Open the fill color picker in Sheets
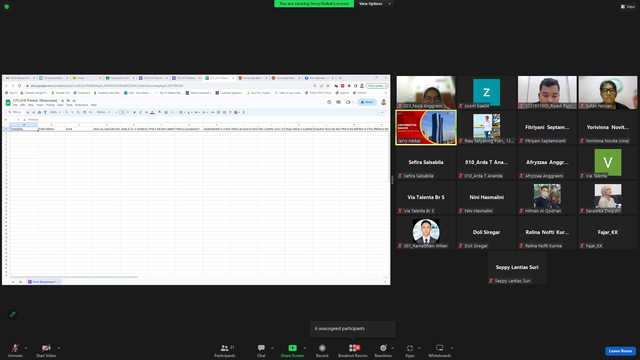 click(x=160, y=112)
